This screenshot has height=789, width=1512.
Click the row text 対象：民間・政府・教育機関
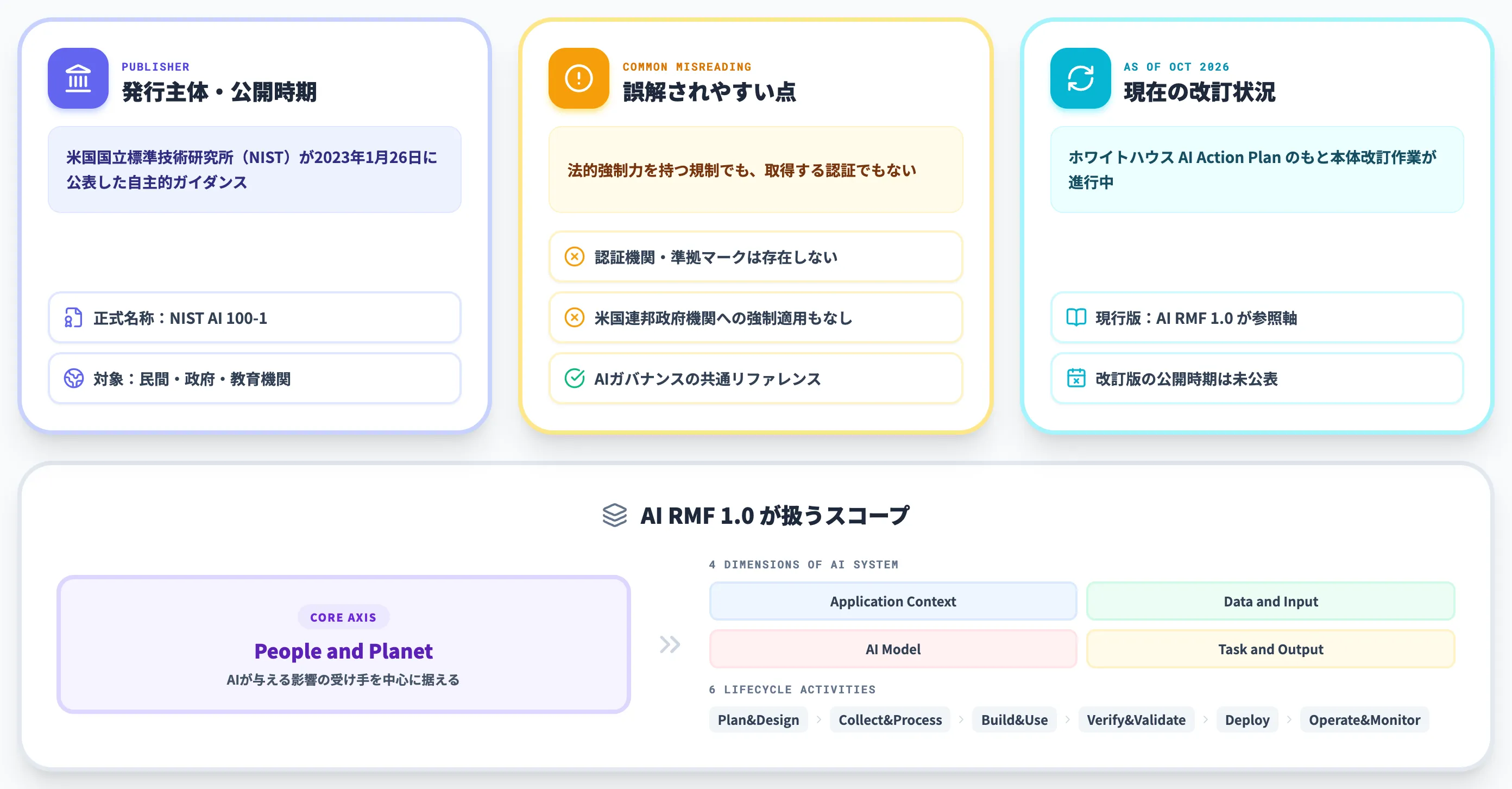coord(192,379)
